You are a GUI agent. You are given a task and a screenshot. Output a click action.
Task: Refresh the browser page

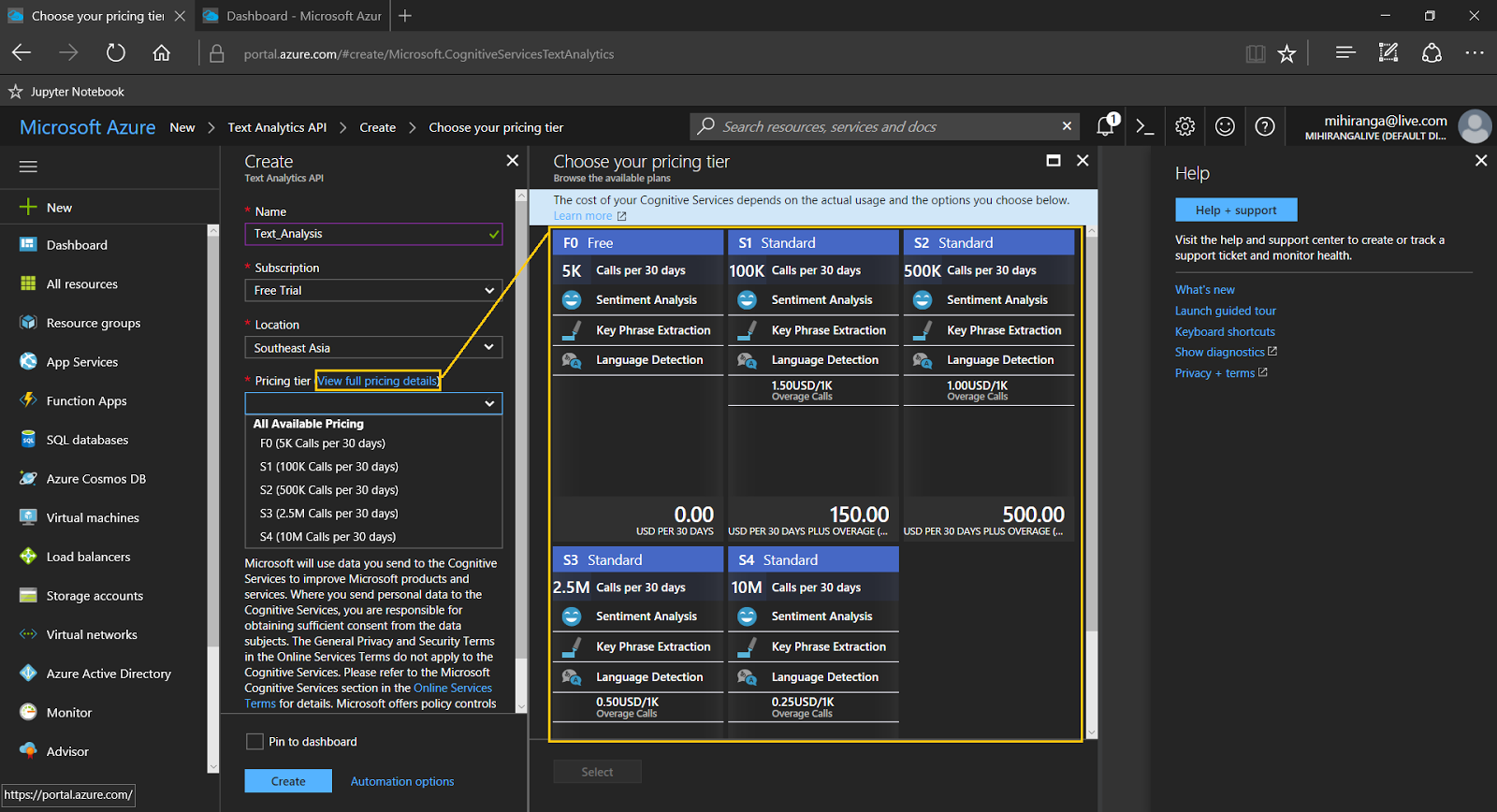pyautogui.click(x=115, y=53)
